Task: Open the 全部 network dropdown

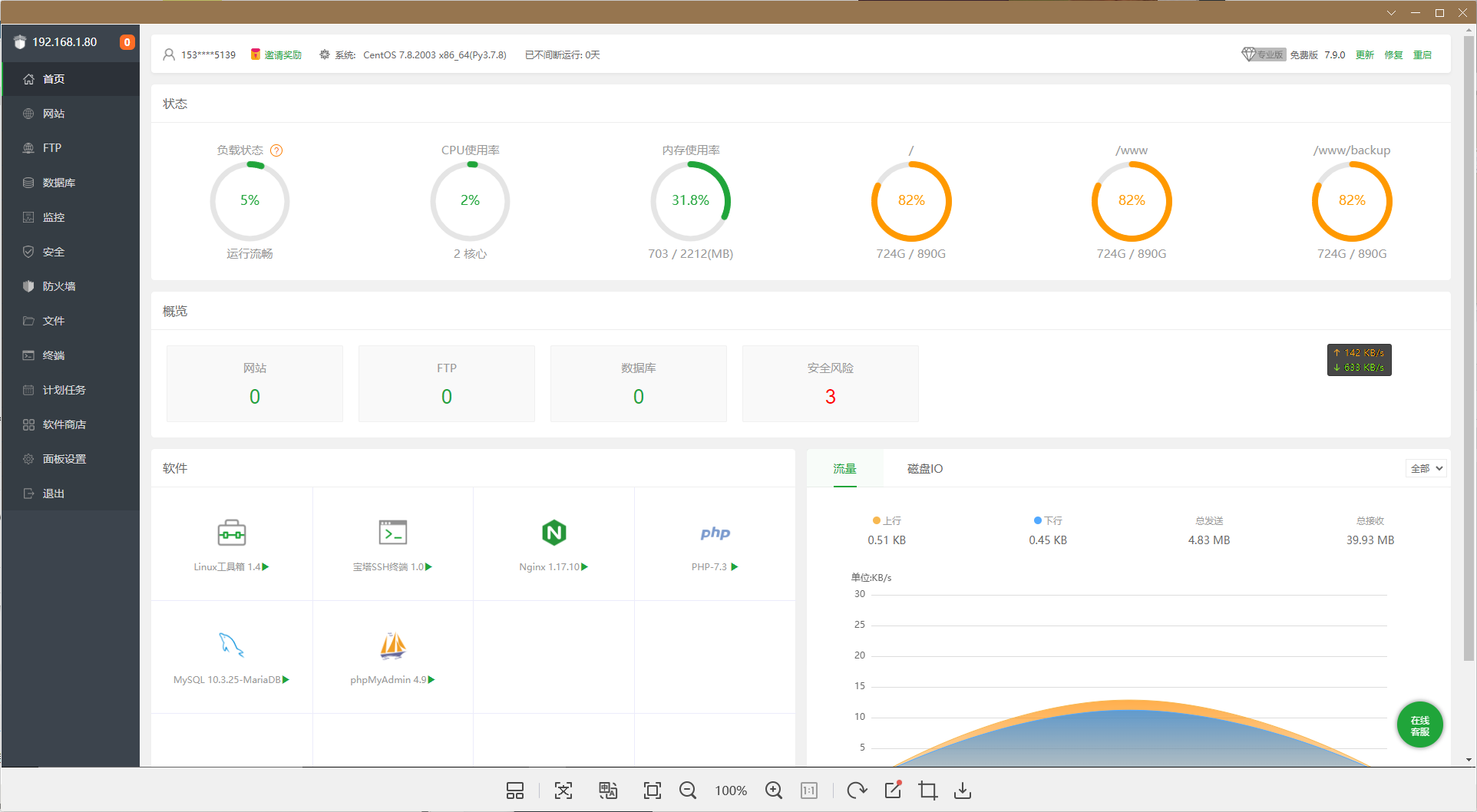Action: [1426, 468]
